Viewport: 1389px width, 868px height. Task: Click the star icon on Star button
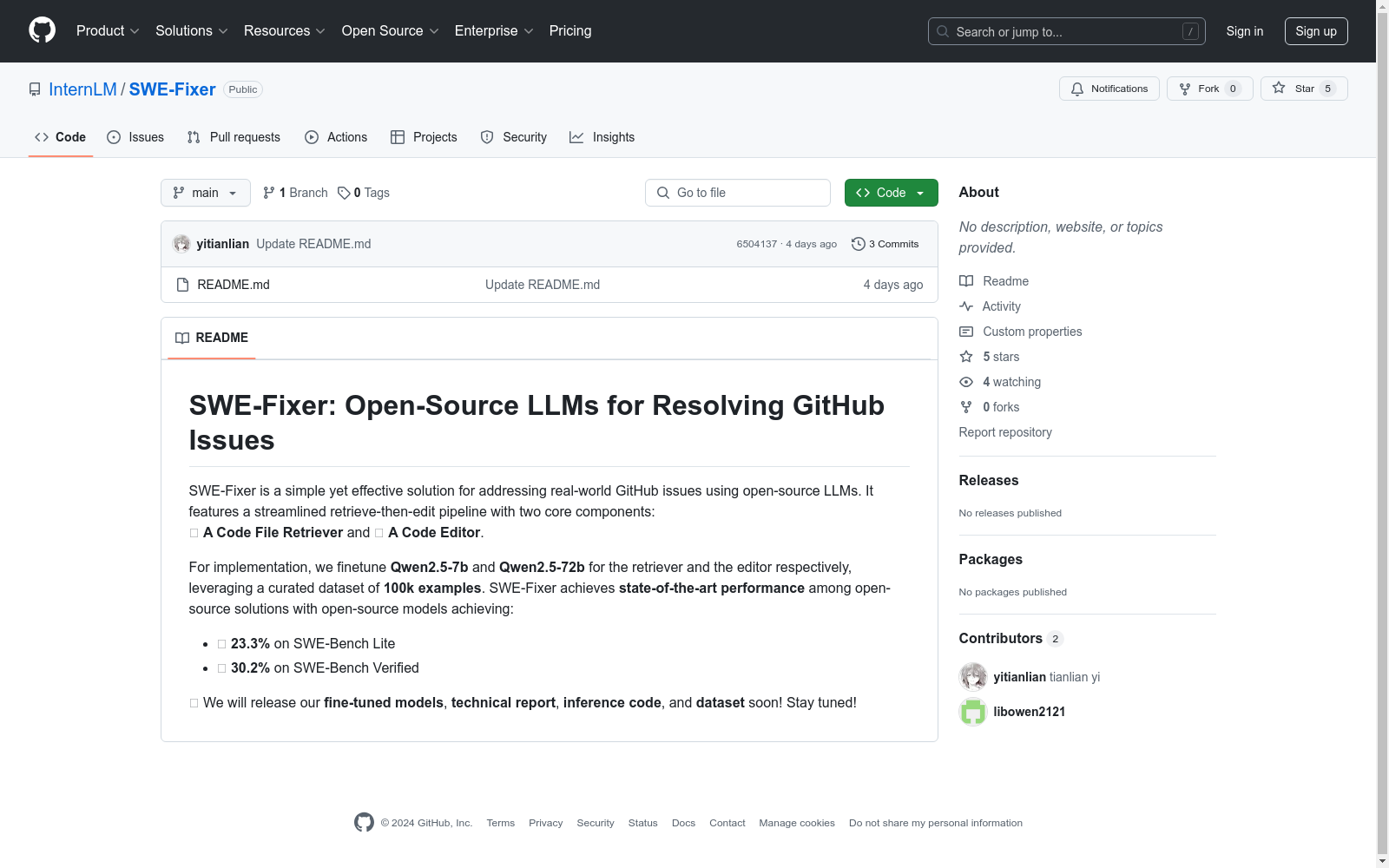pyautogui.click(x=1279, y=88)
